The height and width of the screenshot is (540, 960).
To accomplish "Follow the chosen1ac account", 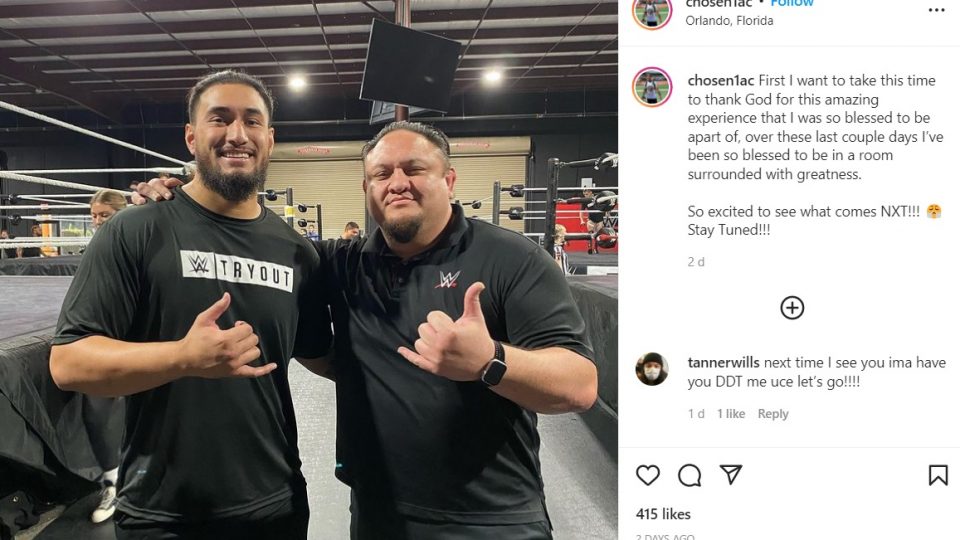I will point(792,3).
